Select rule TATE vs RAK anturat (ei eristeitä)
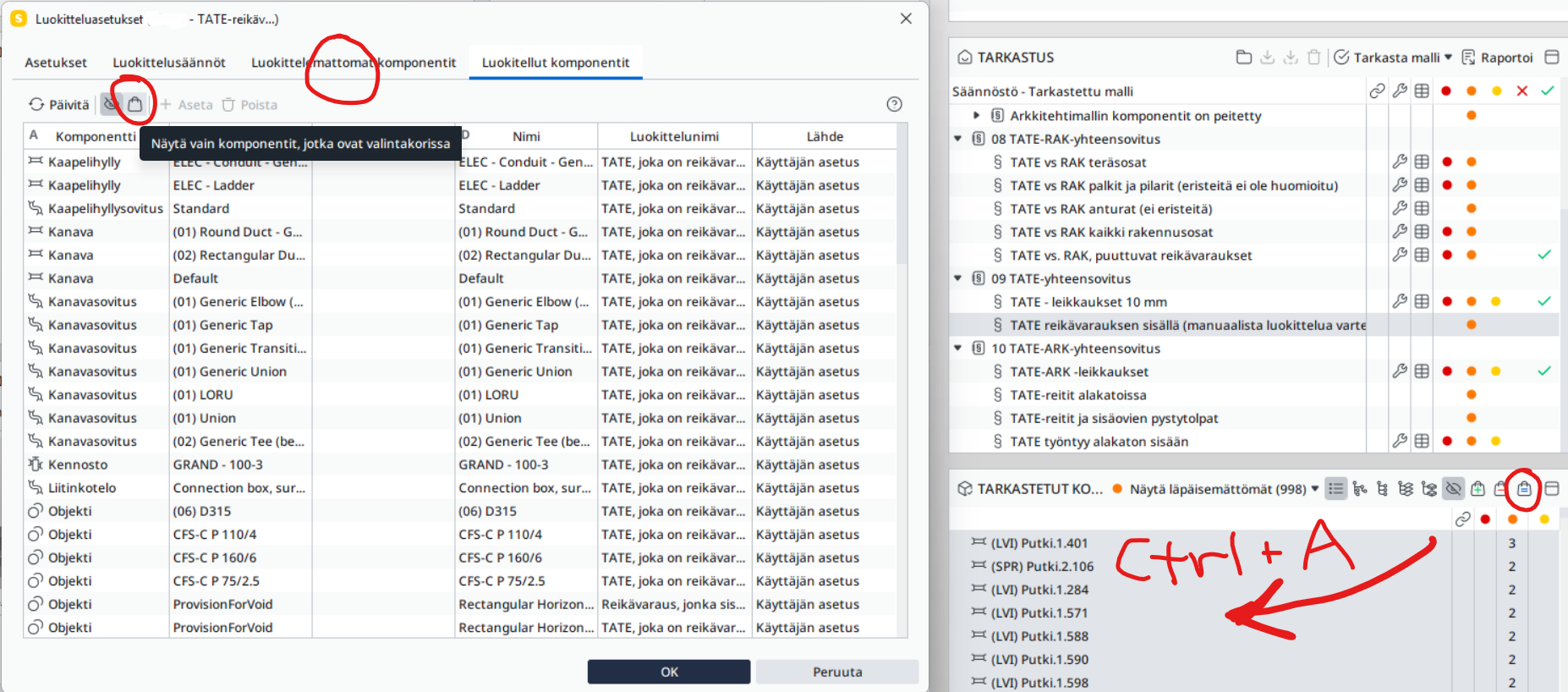This screenshot has width=1568, height=692. tap(1111, 209)
